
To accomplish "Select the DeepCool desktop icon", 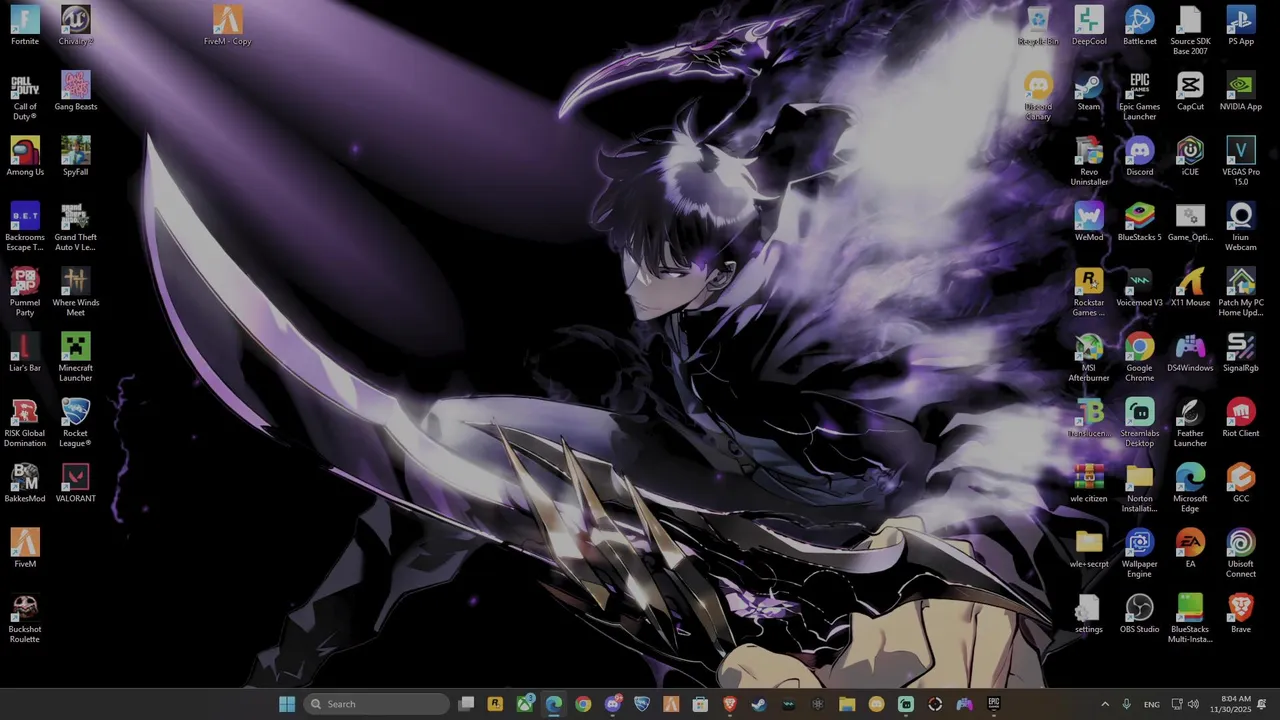I will 1089,26.
